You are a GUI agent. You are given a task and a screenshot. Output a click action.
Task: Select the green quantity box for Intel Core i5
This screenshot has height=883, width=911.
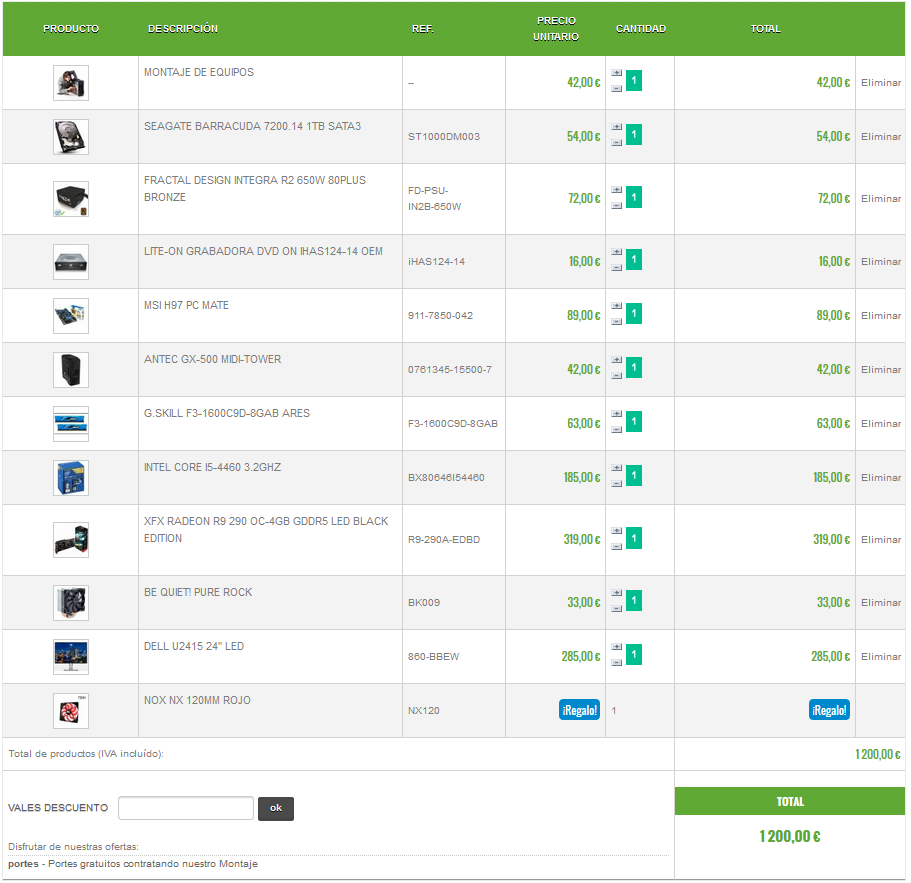(634, 476)
